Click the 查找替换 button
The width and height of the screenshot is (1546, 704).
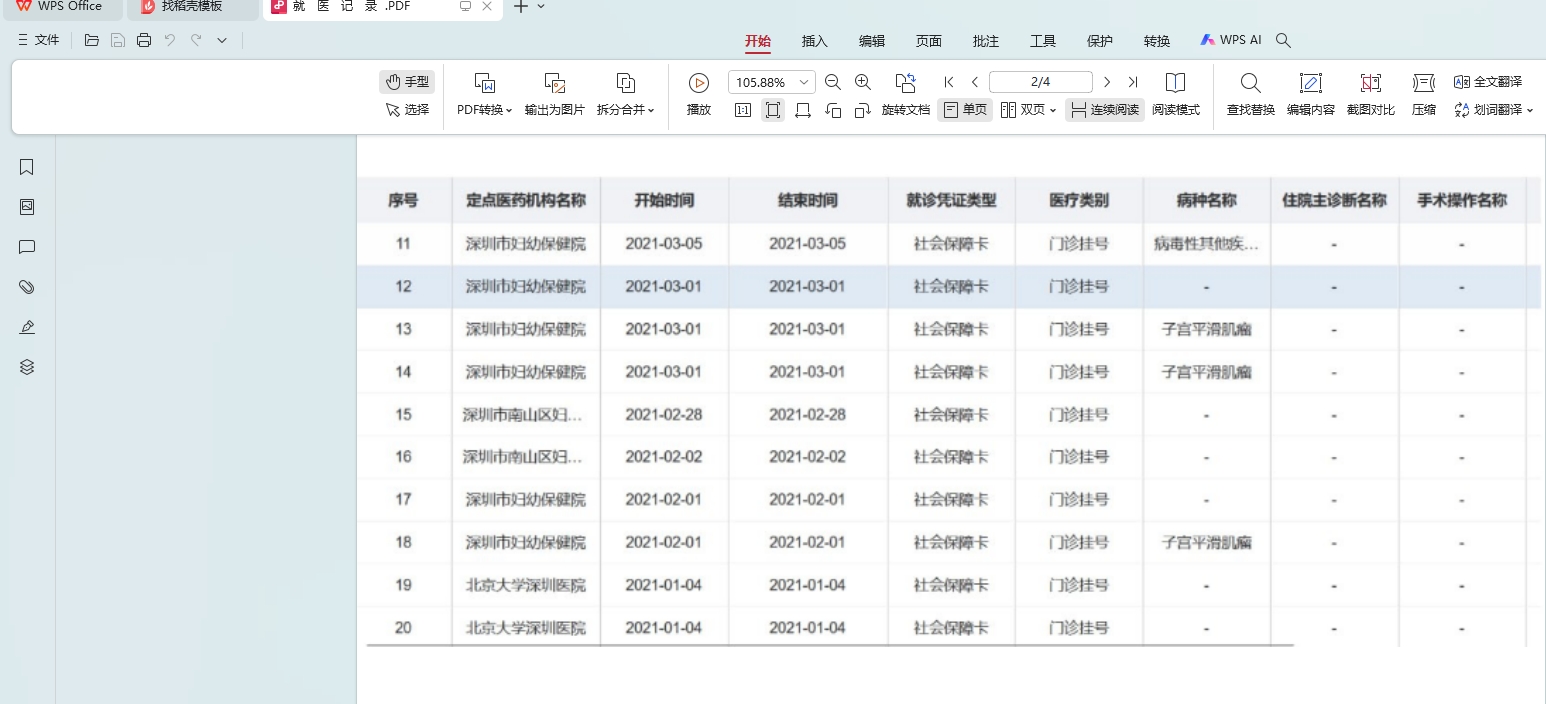1250,94
